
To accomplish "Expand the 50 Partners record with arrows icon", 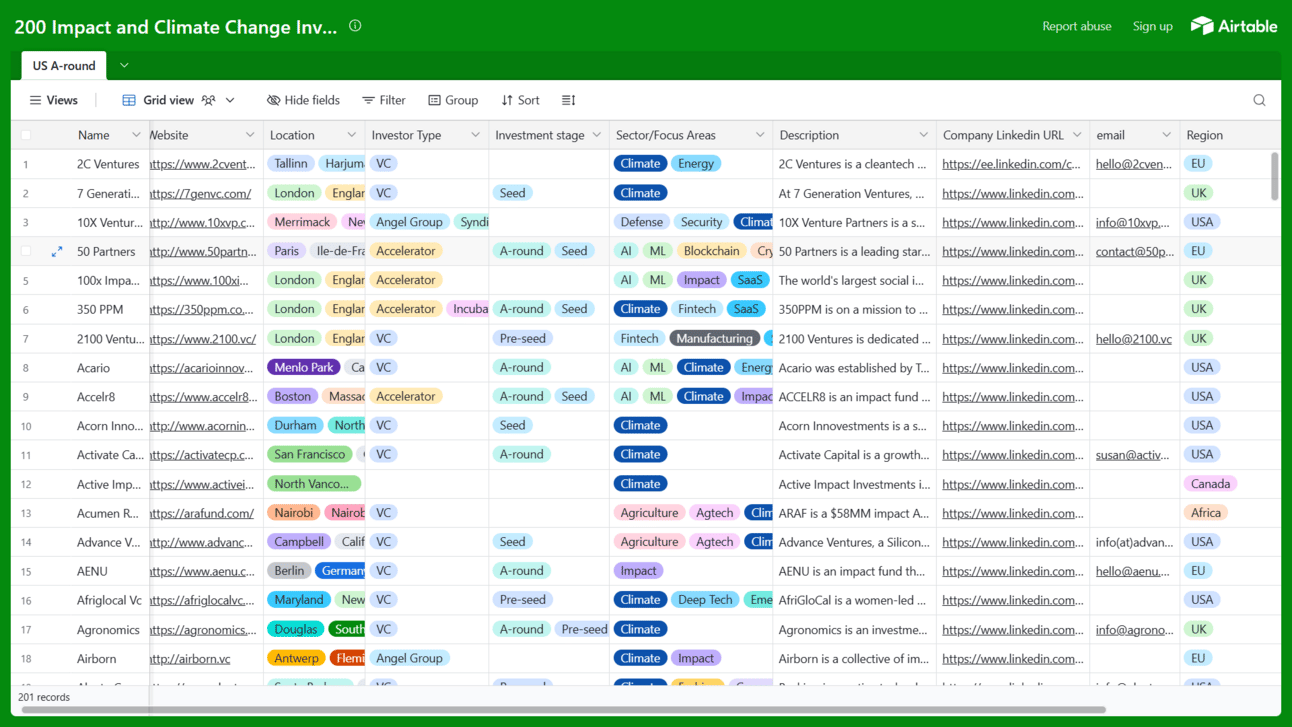I will pos(57,252).
